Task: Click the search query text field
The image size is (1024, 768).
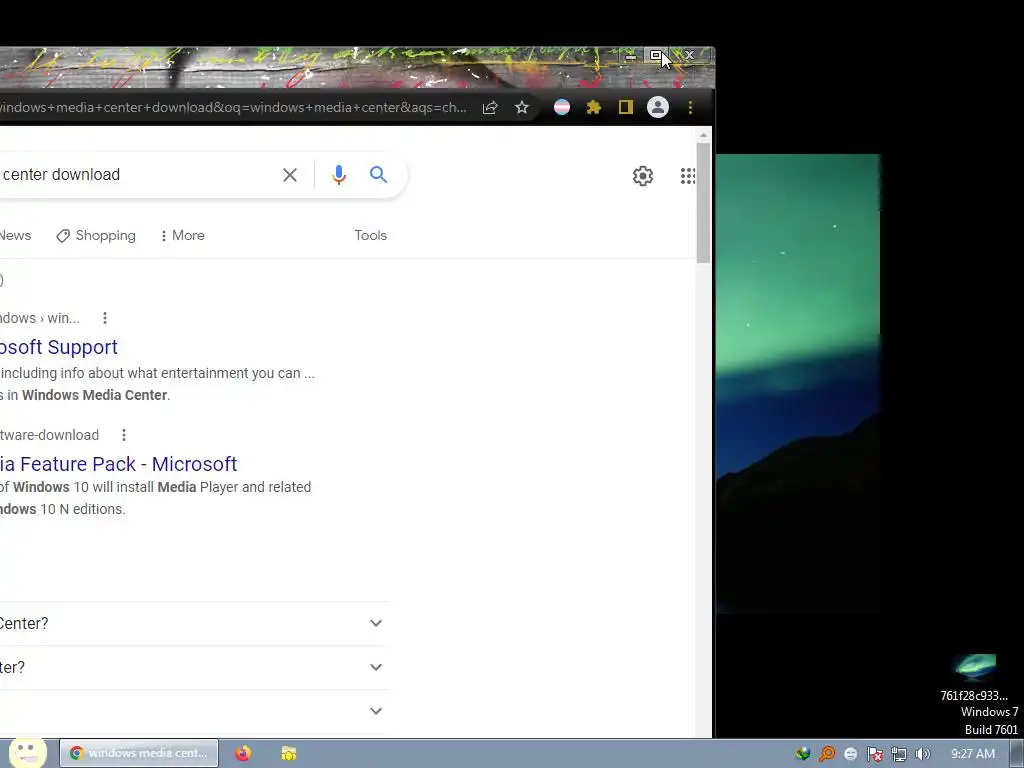Action: (x=137, y=175)
